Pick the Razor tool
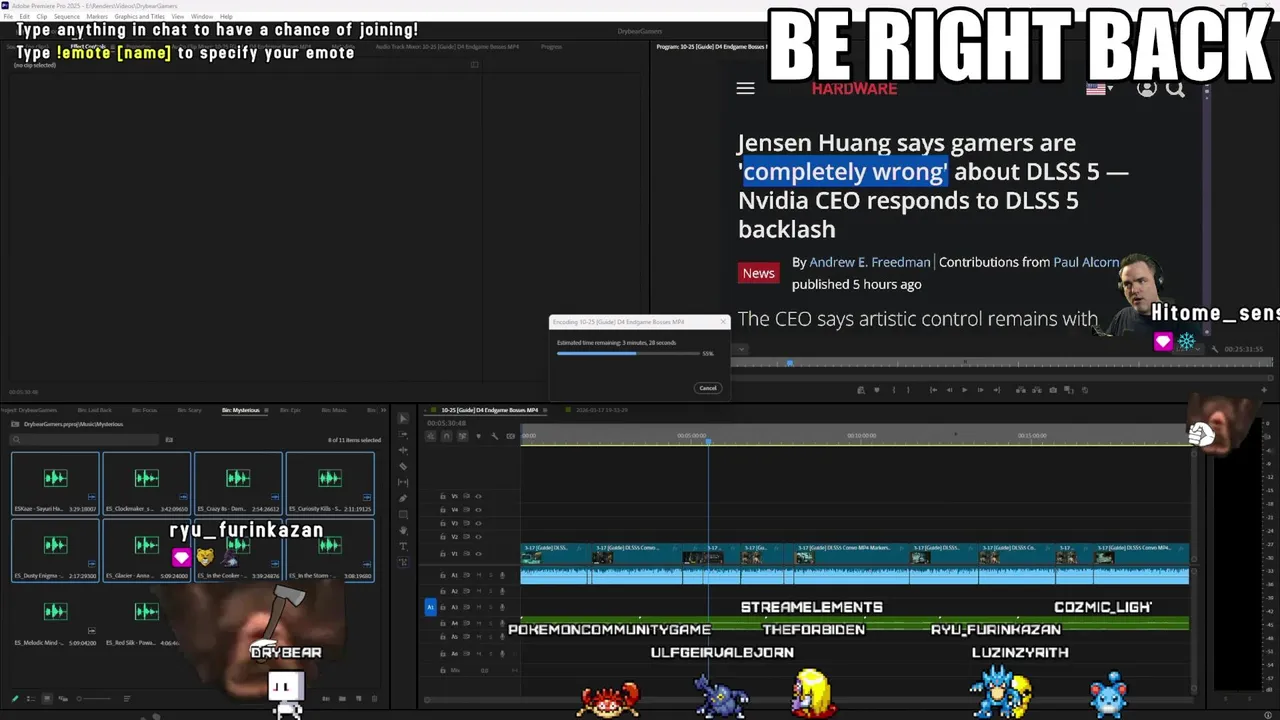Screen dimensions: 1280x720 [x=403, y=466]
